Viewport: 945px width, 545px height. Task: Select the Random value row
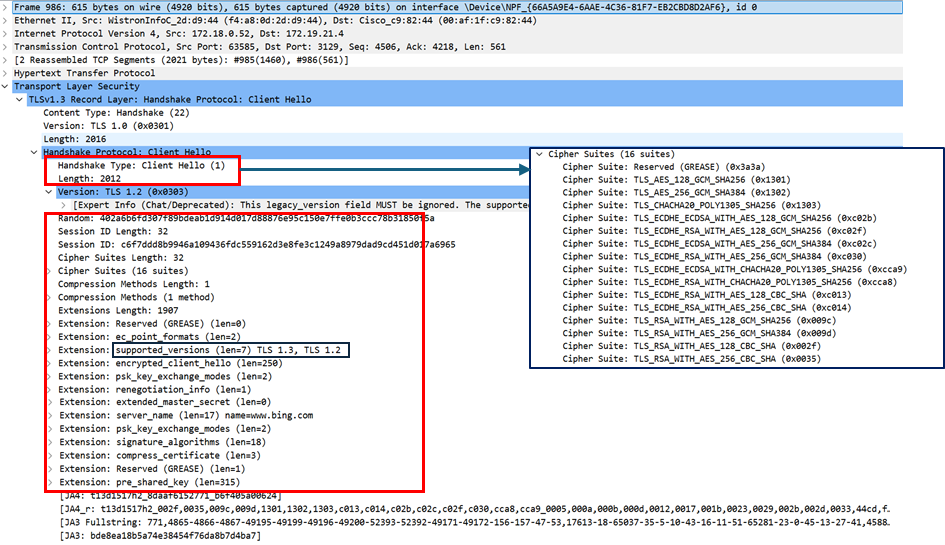click(246, 218)
